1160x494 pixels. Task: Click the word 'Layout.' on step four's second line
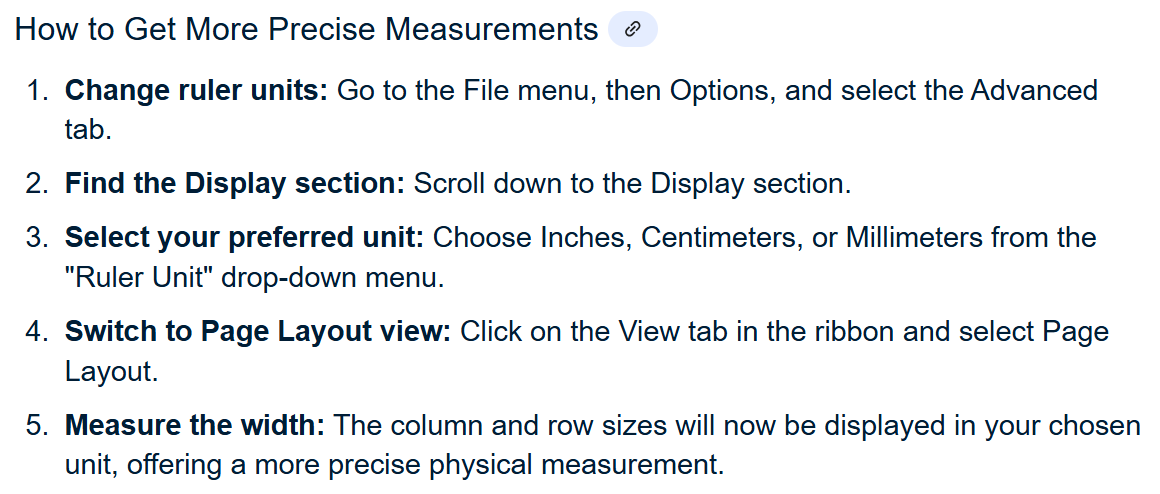coord(112,372)
